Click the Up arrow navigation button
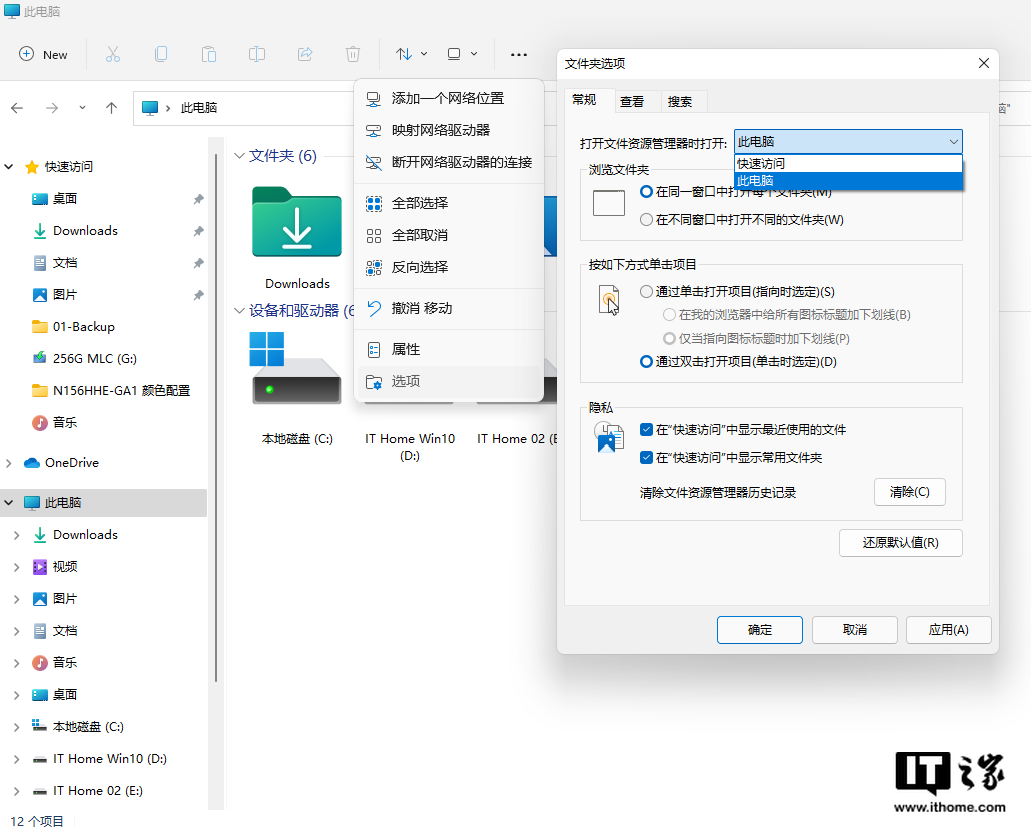Viewport: 1031px width, 832px height. click(x=111, y=108)
